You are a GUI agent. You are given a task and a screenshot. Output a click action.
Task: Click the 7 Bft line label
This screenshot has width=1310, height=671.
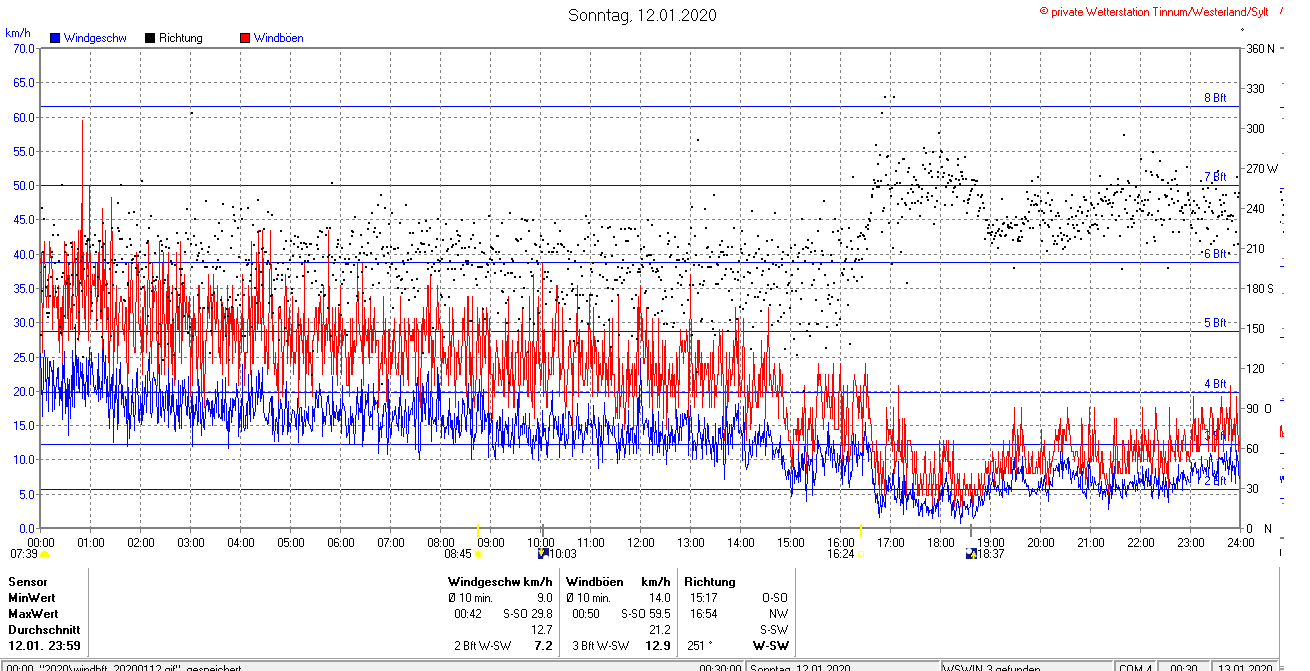click(1214, 177)
